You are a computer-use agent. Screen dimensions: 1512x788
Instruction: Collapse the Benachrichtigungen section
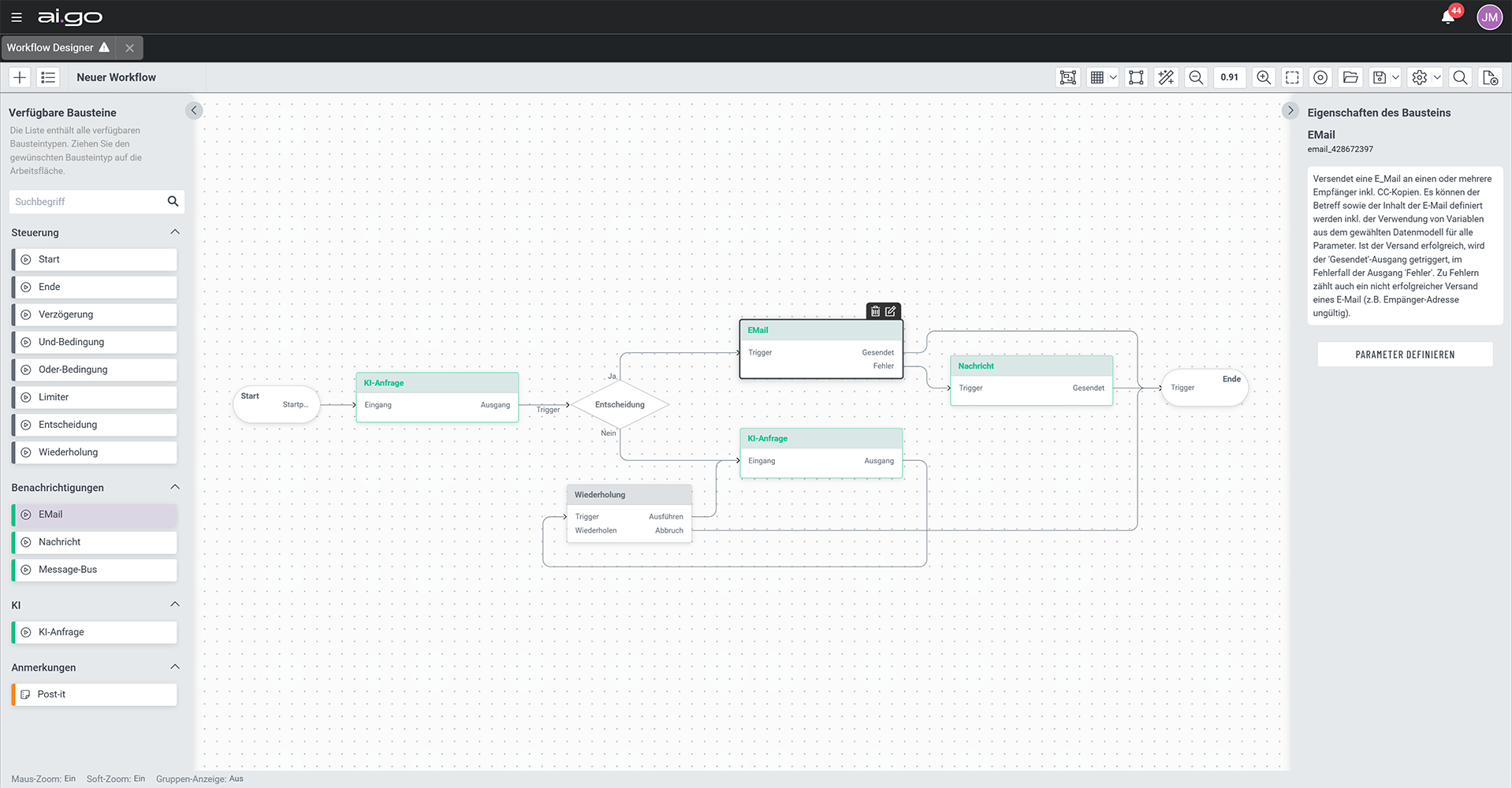point(175,487)
